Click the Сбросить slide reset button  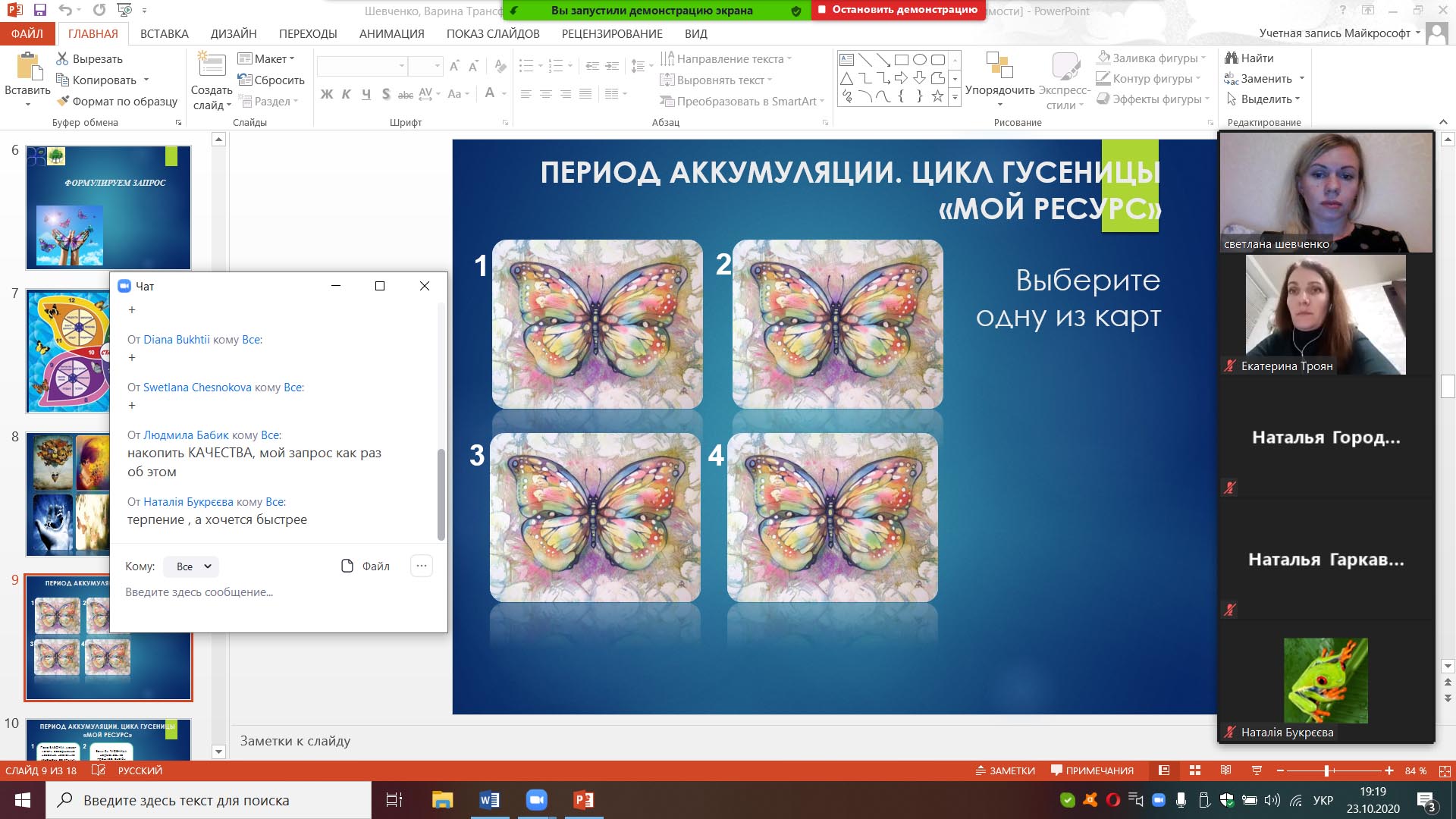pyautogui.click(x=271, y=80)
